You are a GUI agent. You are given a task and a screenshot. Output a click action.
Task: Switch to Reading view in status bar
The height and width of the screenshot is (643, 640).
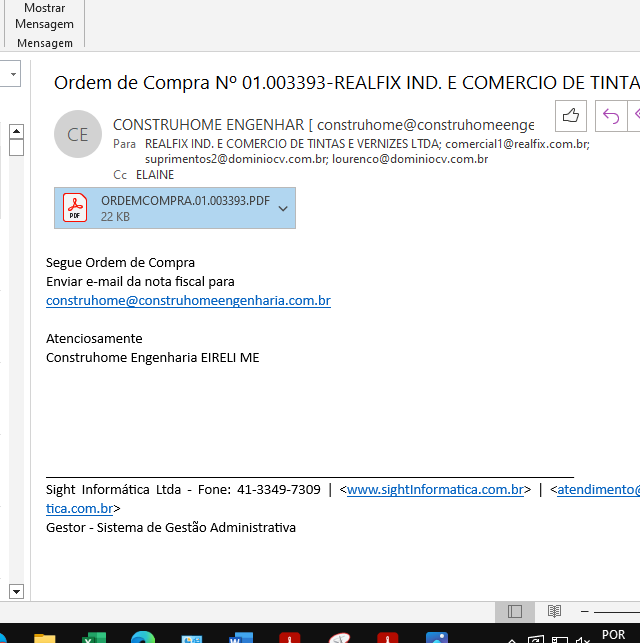coord(554,611)
